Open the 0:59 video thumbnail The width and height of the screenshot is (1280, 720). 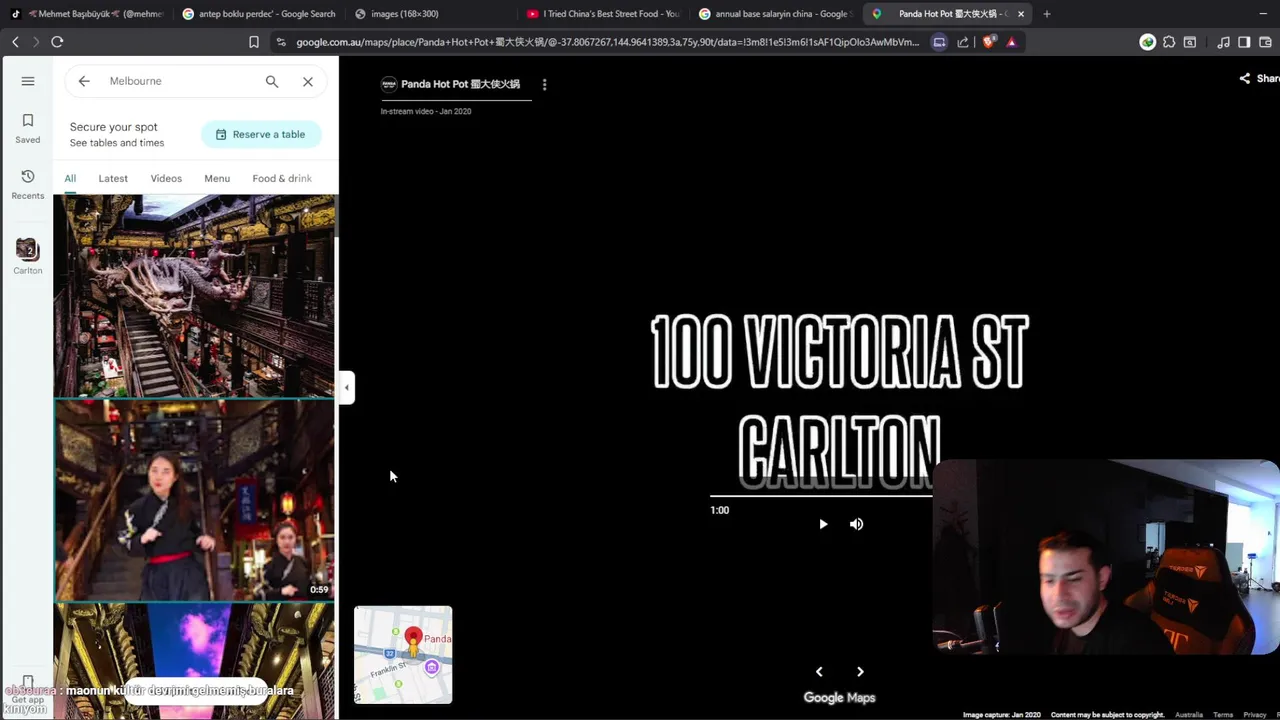194,500
